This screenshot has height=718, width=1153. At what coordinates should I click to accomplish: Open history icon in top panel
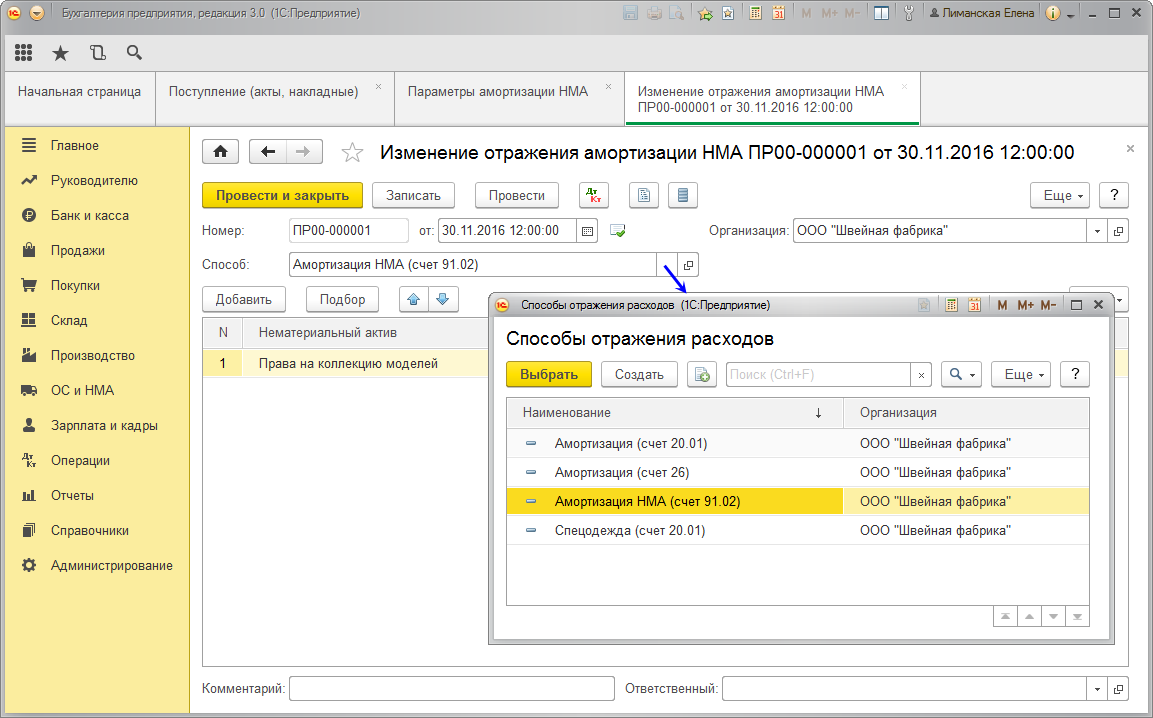coord(97,52)
